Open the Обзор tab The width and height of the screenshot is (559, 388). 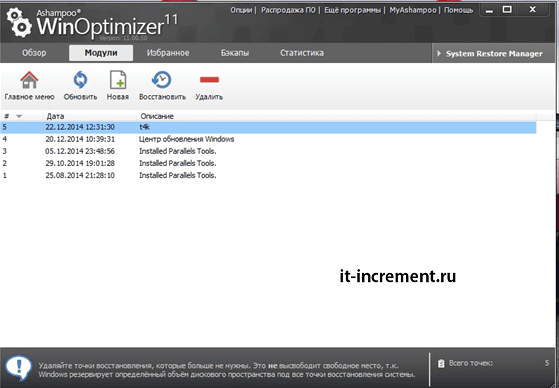34,53
